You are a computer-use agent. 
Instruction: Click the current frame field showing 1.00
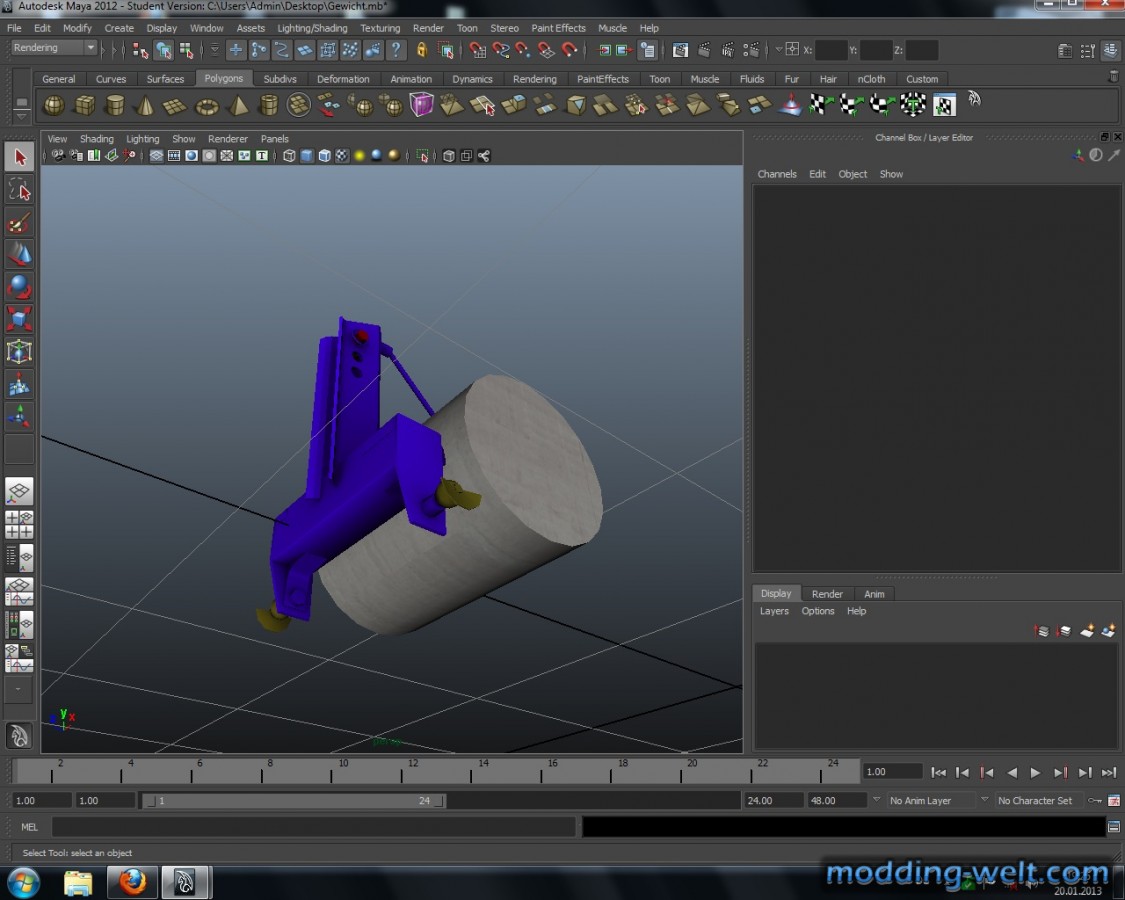click(x=892, y=772)
